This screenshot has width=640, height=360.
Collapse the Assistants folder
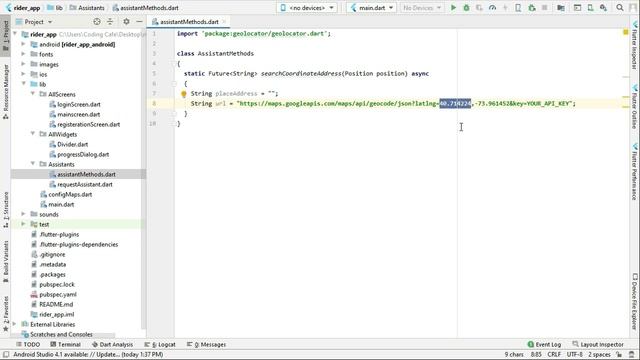(33, 164)
